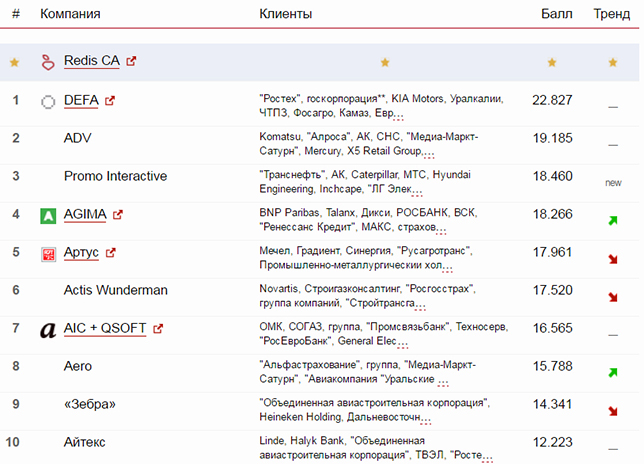The image size is (644, 464).
Task: Select the Aero company name
Action: 78,366
